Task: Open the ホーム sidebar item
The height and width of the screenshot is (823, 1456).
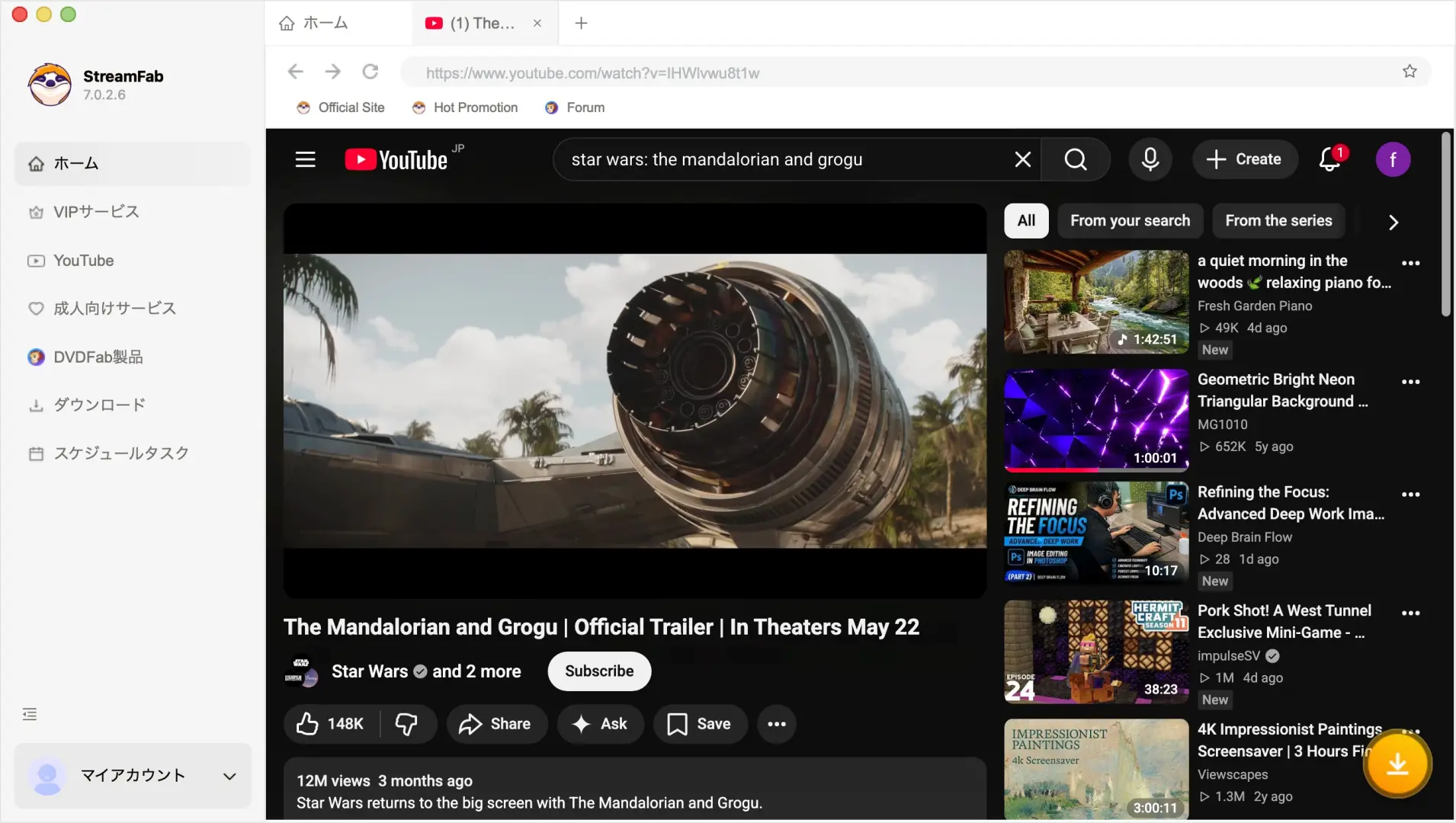Action: point(133,163)
